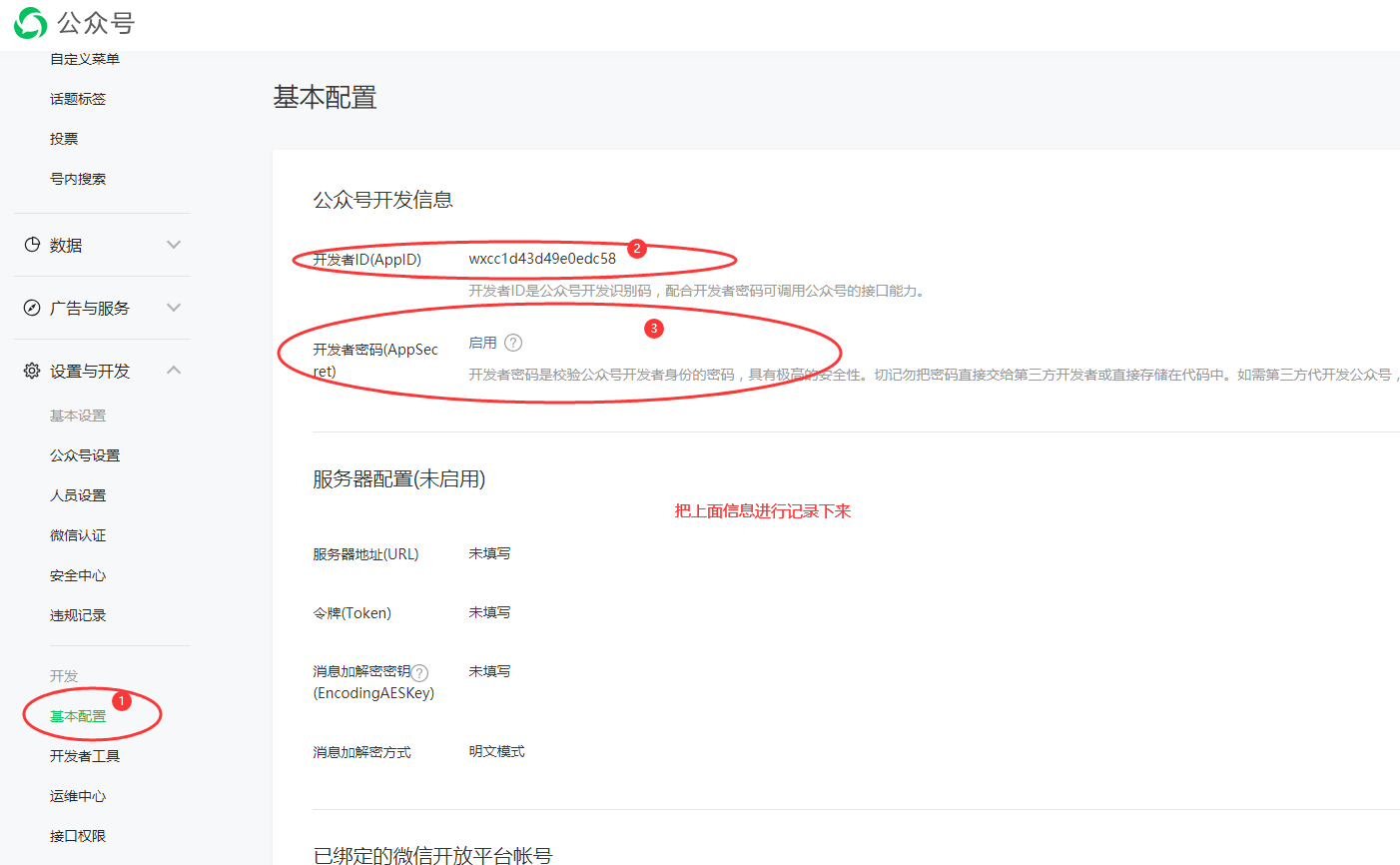Click the 消息加解密密钥 label text
This screenshot has height=865, width=1400.
(x=361, y=671)
